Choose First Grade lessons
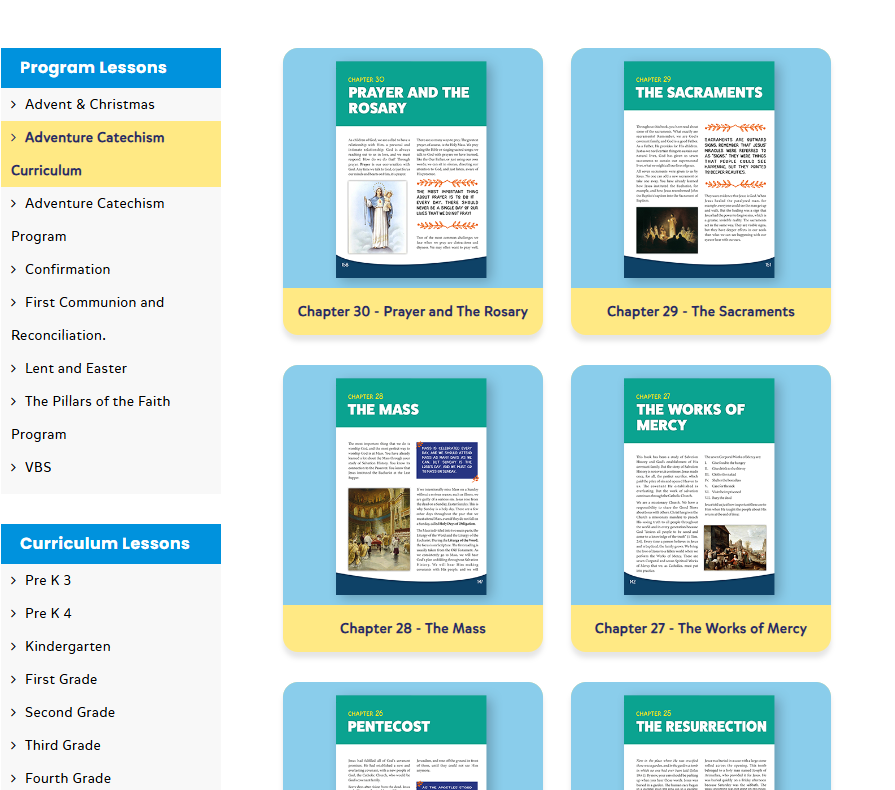 (61, 679)
